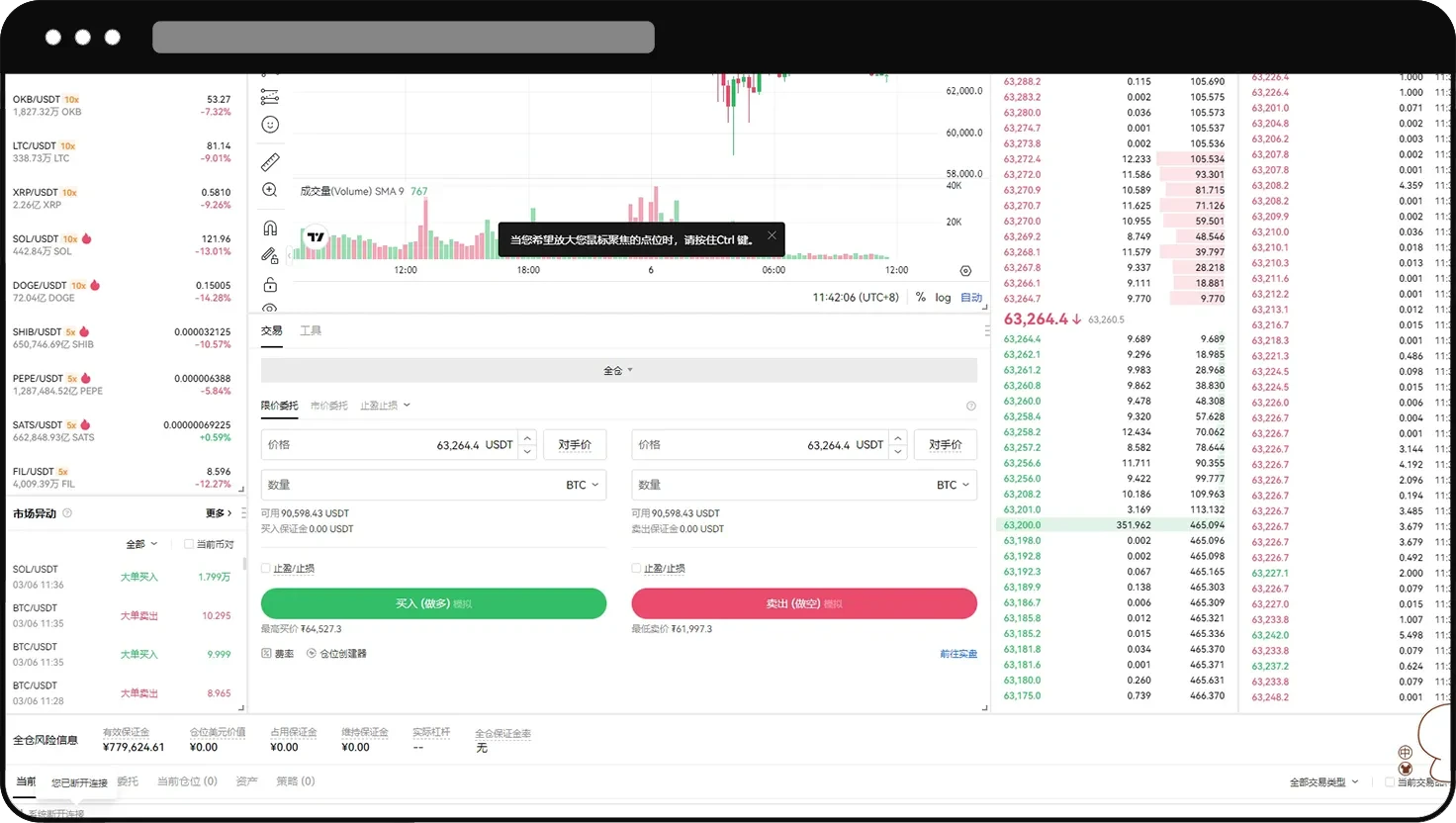
Task: Click the help icon beside 市场异动
Action: tap(67, 513)
